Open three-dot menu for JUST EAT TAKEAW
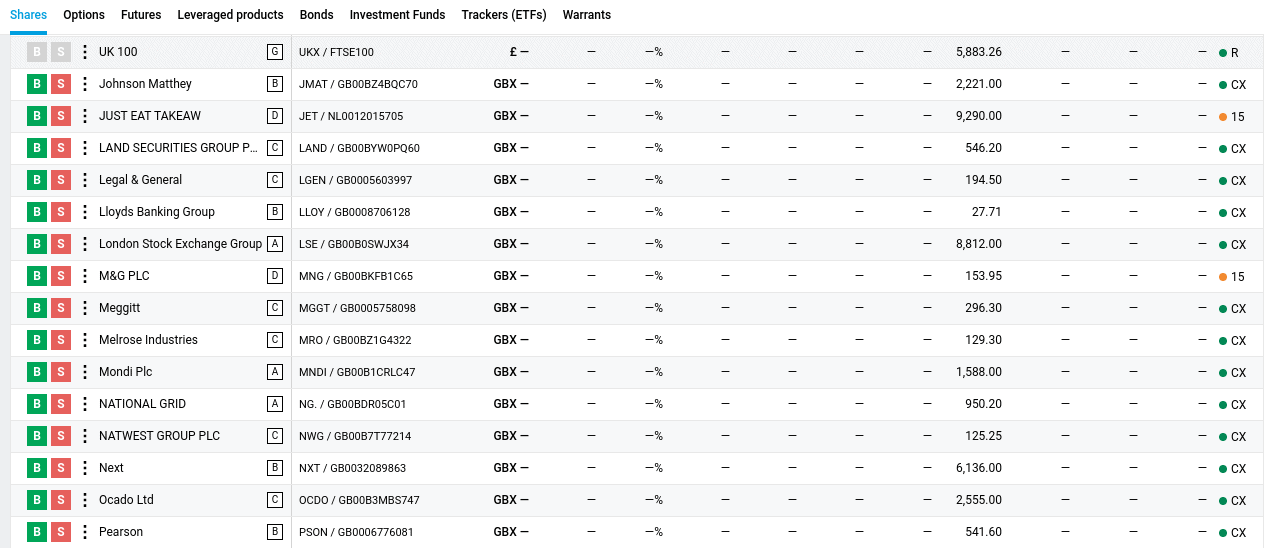Image resolution: width=1264 pixels, height=548 pixels. pos(85,116)
